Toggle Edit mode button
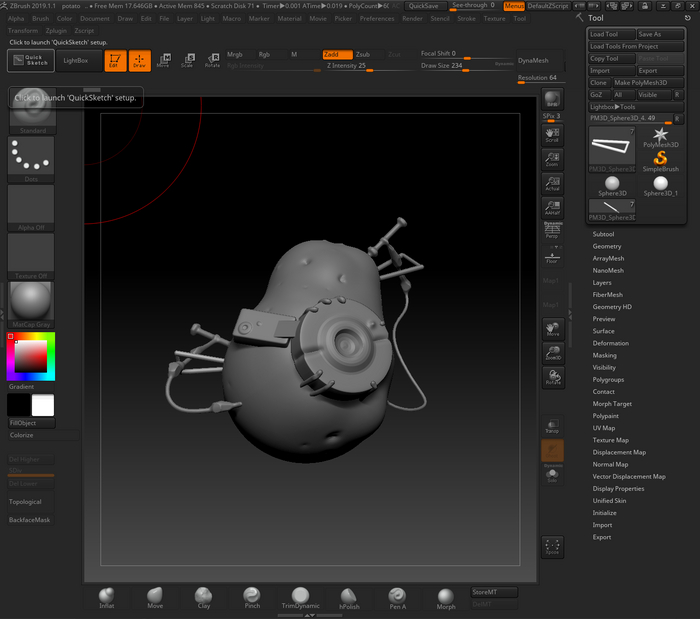The width and height of the screenshot is (700, 619). click(115, 61)
